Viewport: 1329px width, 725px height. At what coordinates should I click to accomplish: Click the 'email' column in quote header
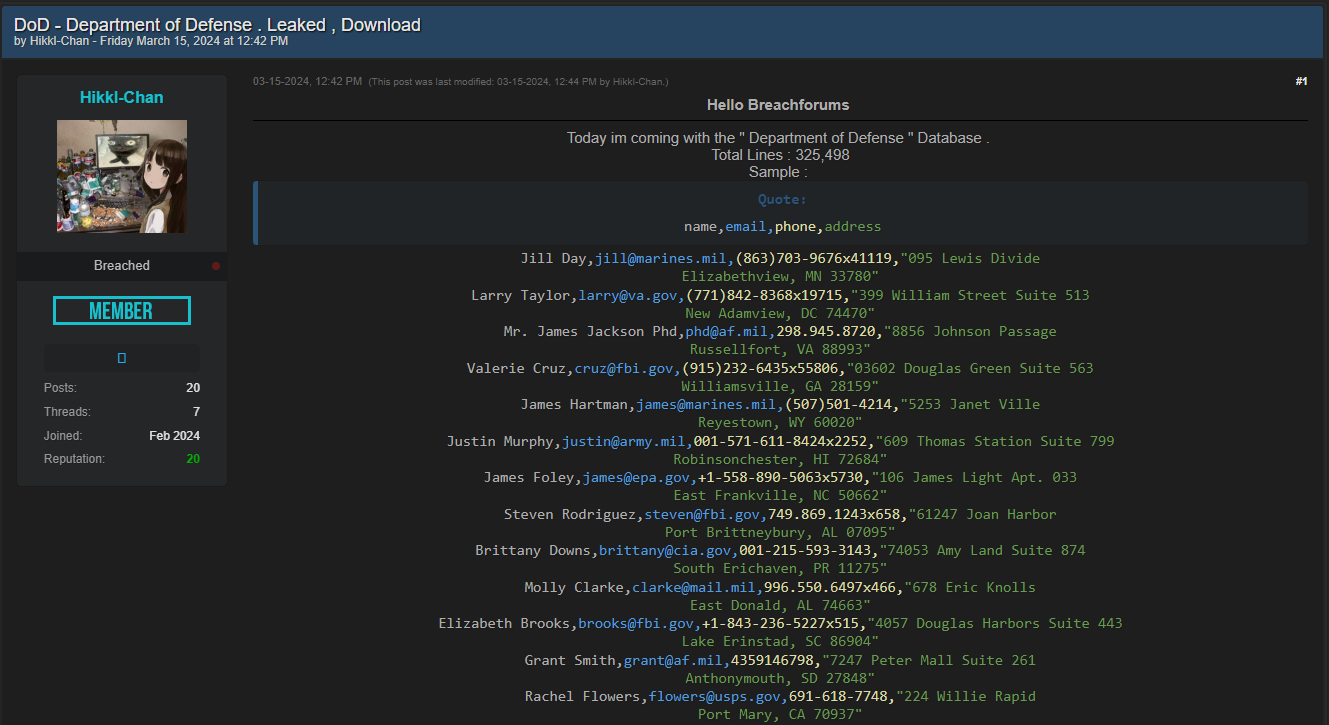[746, 227]
